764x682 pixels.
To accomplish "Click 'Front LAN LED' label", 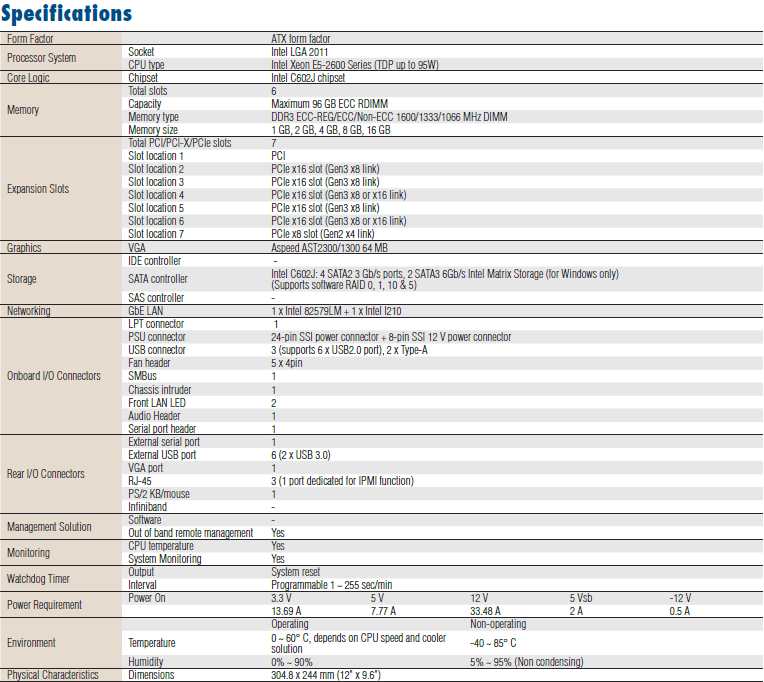I will click(157, 403).
